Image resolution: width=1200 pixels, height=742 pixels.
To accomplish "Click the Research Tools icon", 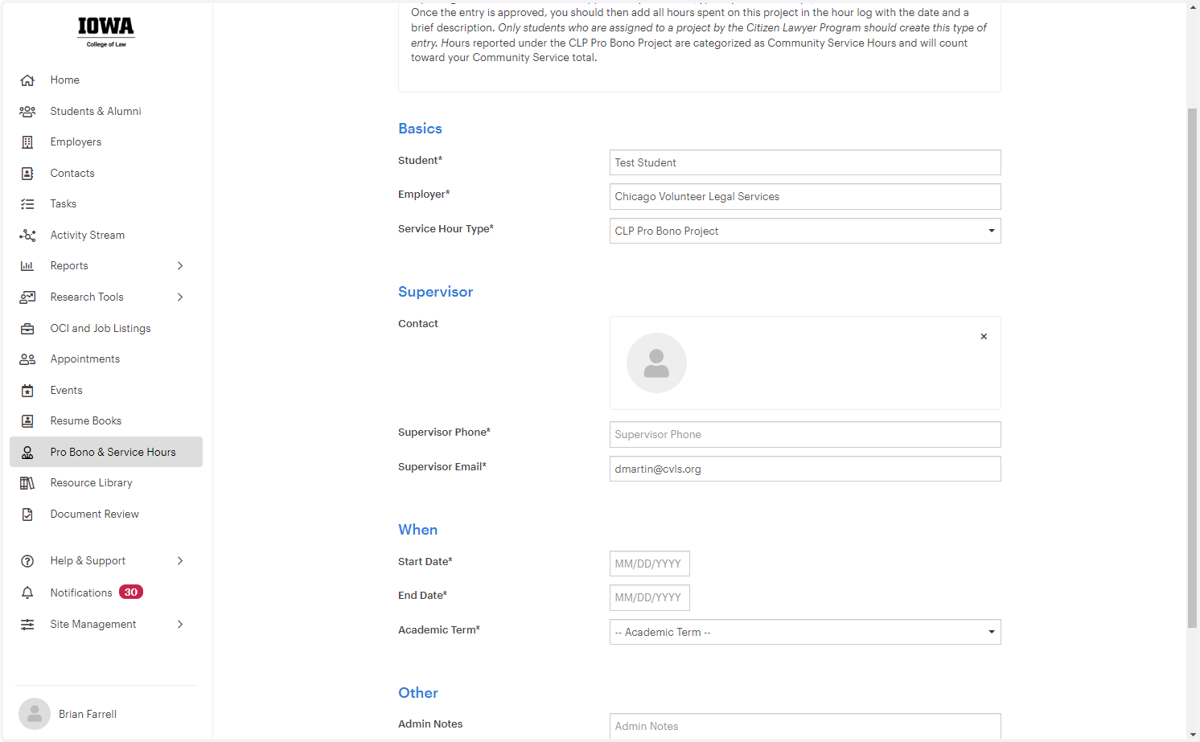I will [x=27, y=297].
